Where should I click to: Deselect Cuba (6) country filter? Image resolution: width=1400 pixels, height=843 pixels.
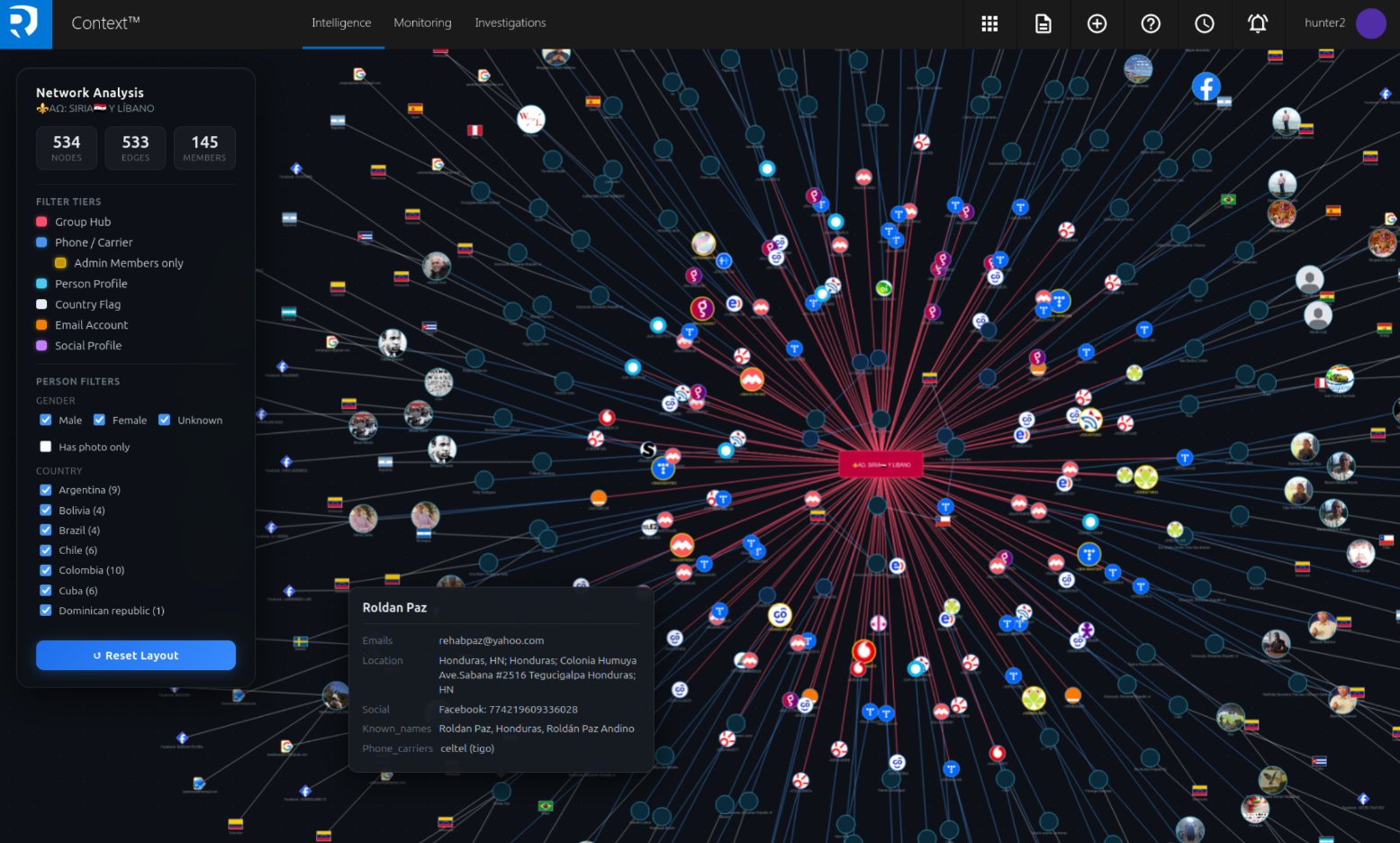tap(46, 591)
